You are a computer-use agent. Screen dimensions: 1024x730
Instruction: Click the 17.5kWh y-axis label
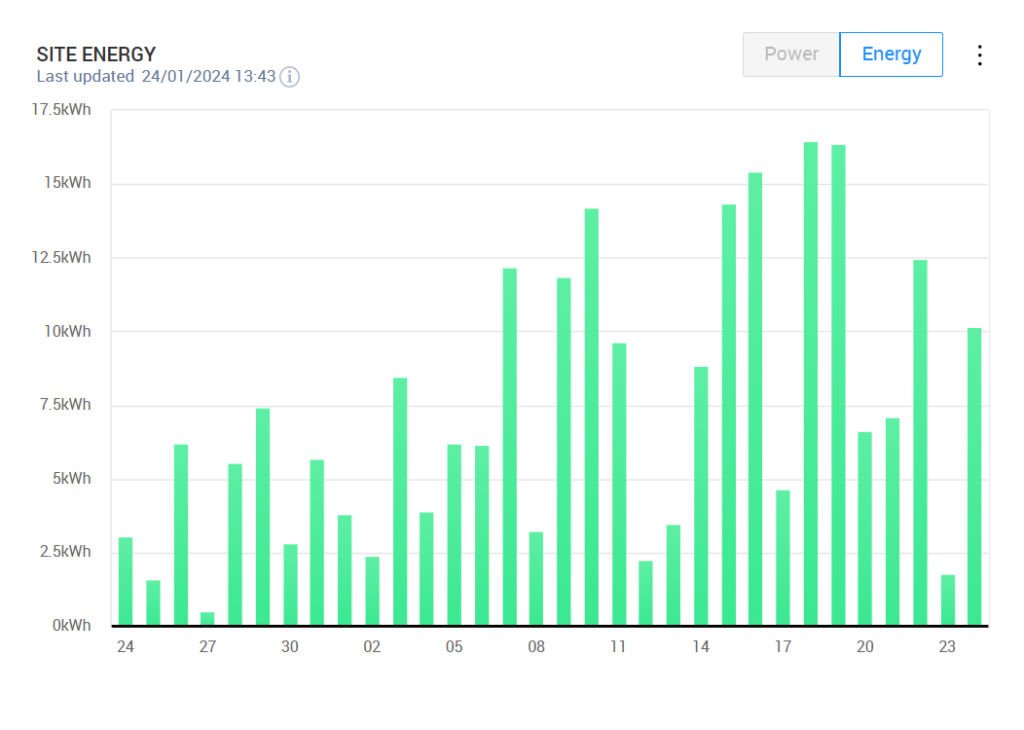click(x=62, y=110)
